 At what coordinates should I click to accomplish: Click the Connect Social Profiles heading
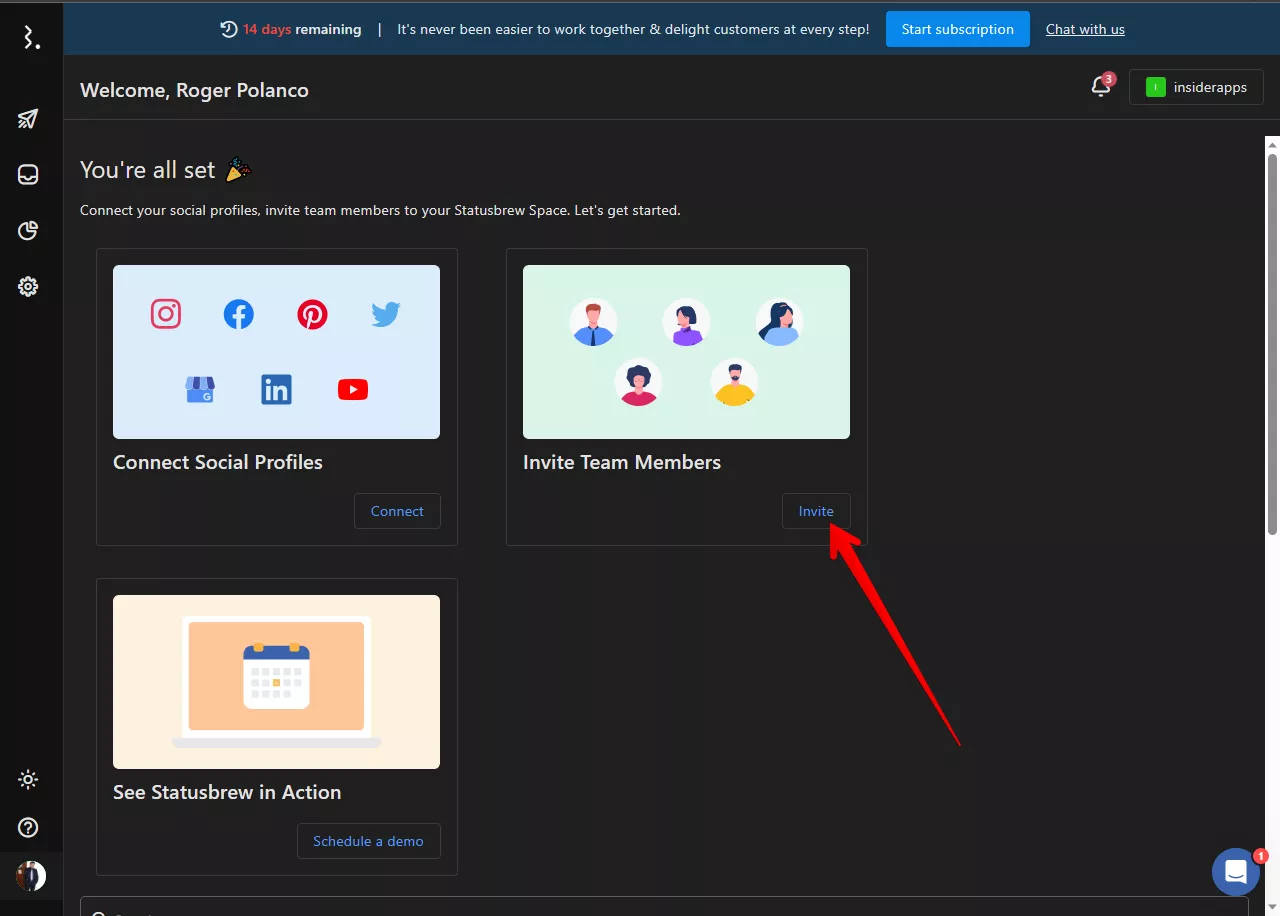(218, 462)
